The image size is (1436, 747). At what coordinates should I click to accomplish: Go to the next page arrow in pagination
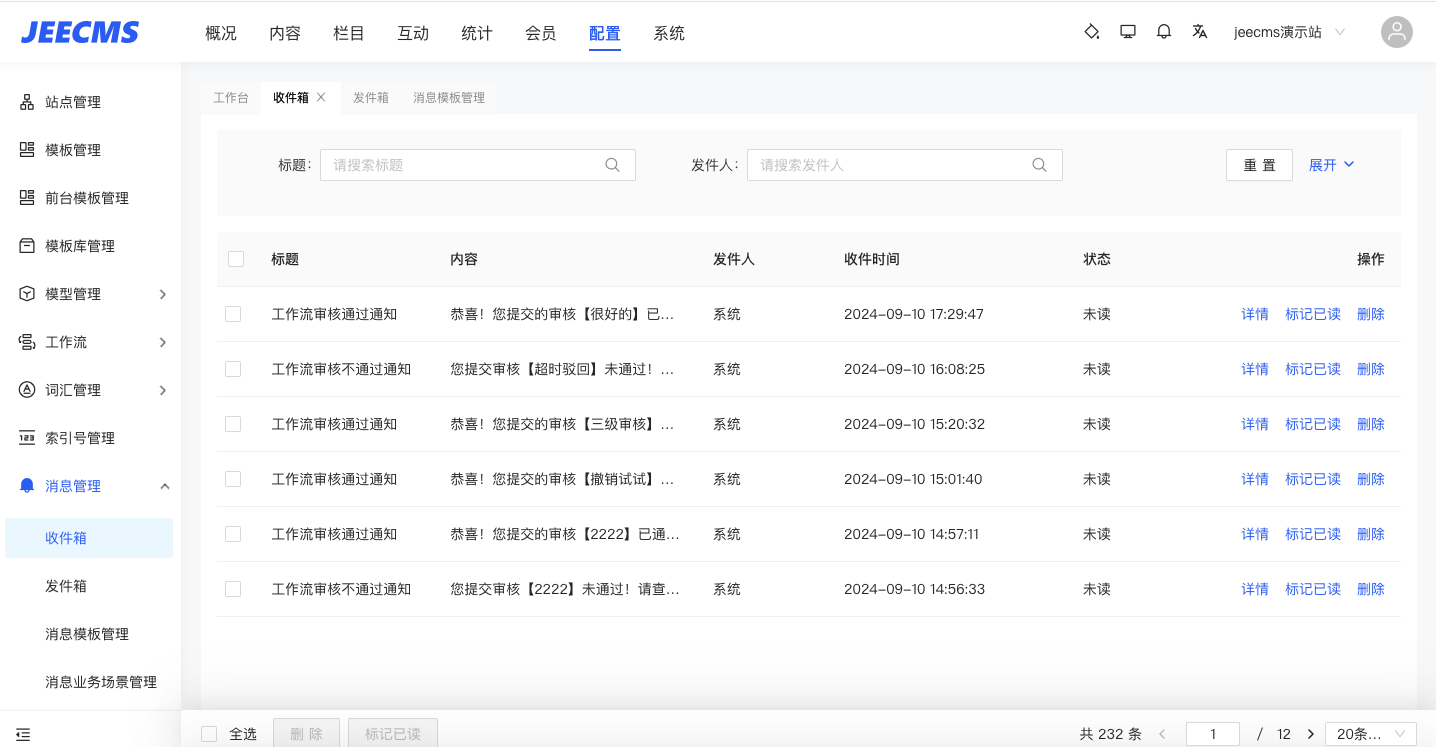[1311, 734]
